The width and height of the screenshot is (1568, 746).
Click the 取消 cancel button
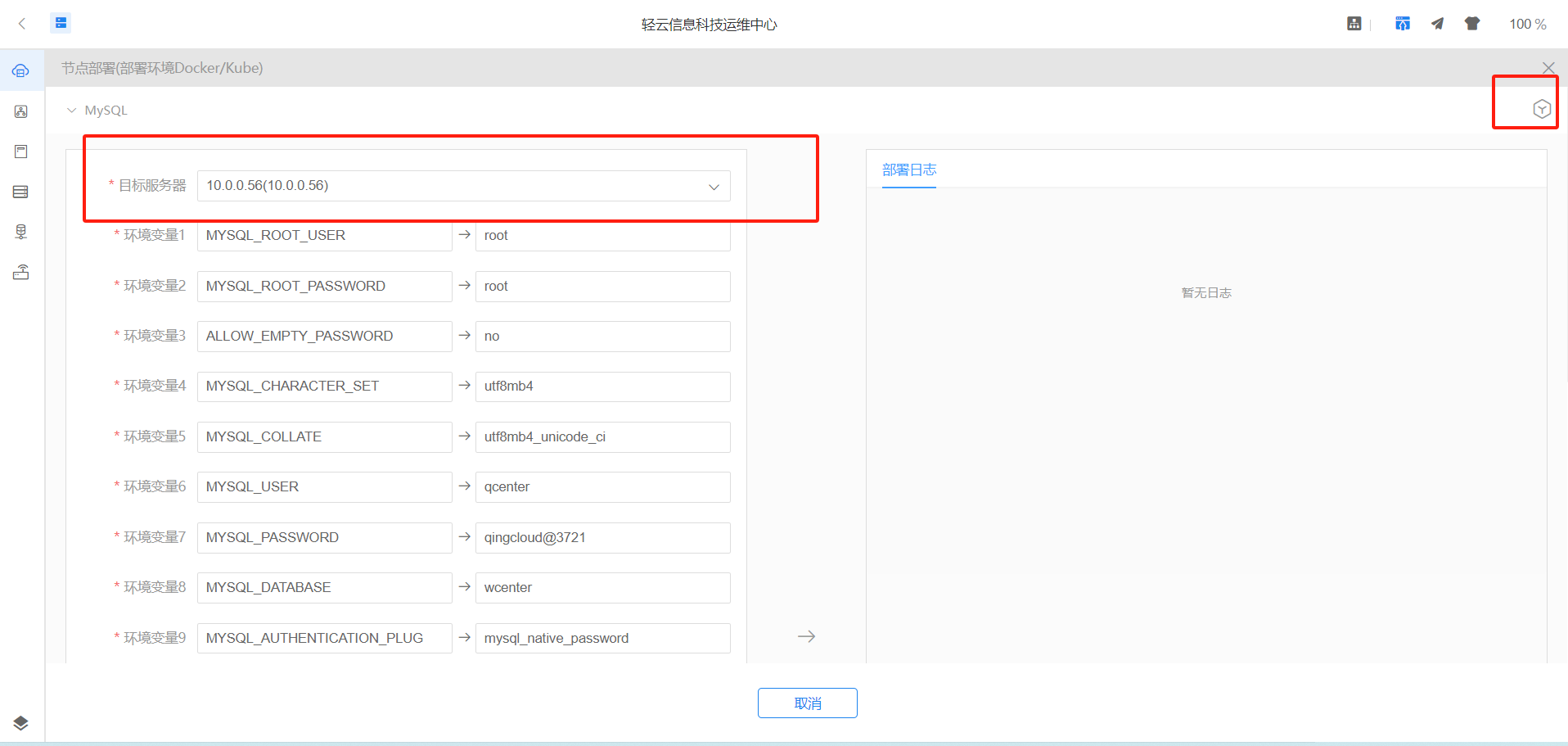(x=807, y=703)
